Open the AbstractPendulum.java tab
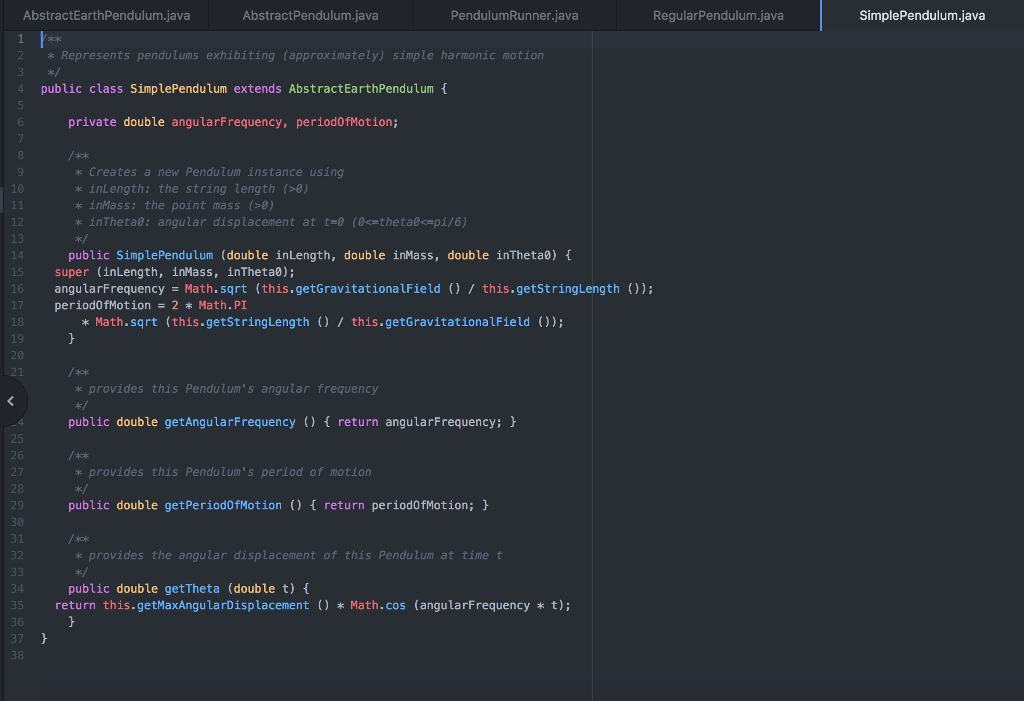1024x701 pixels. [310, 16]
